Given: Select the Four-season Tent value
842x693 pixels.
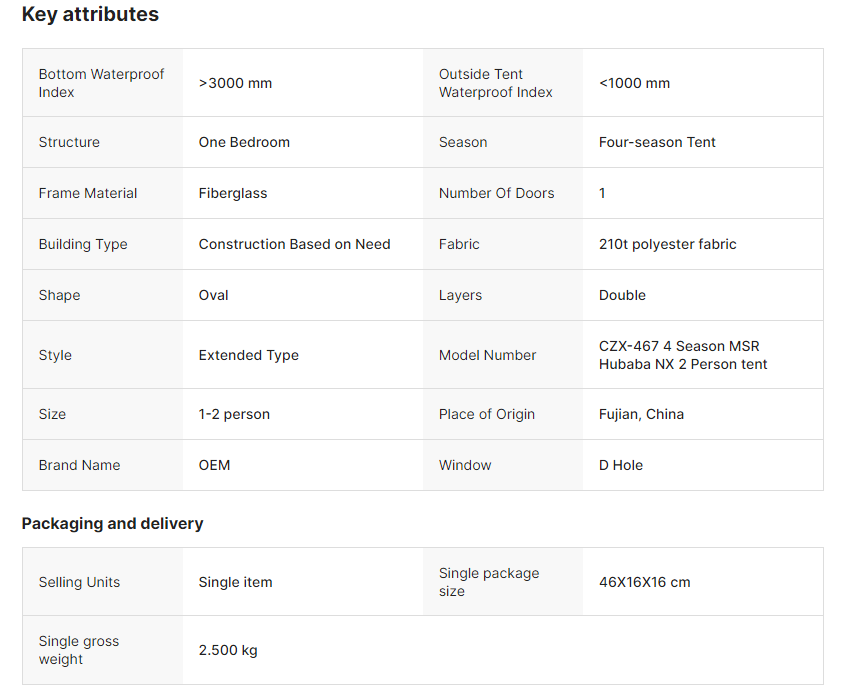Looking at the screenshot, I should click(x=657, y=142).
